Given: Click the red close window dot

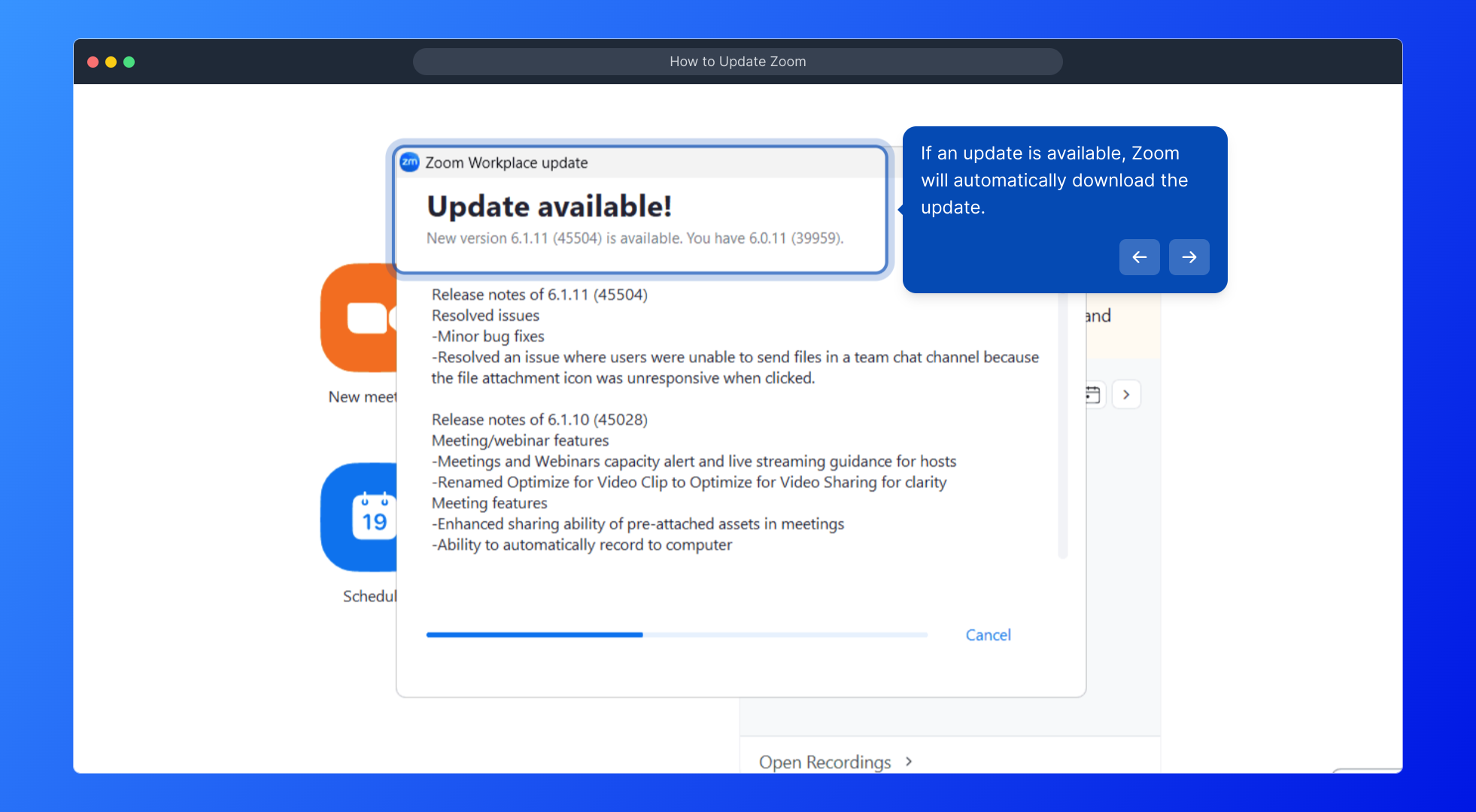Looking at the screenshot, I should 93,62.
